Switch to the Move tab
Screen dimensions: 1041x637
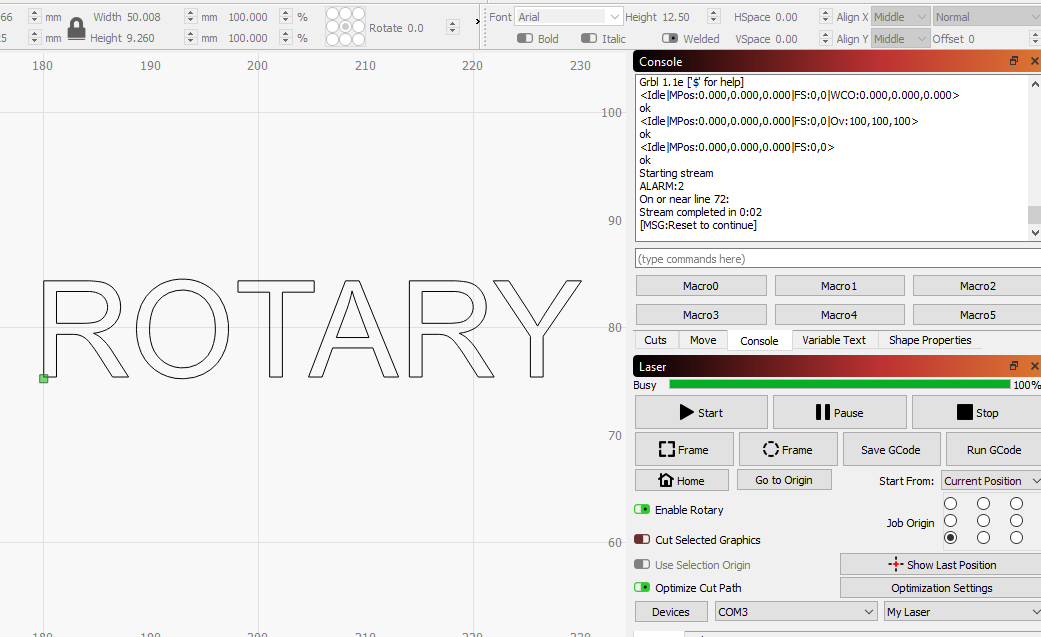point(703,340)
